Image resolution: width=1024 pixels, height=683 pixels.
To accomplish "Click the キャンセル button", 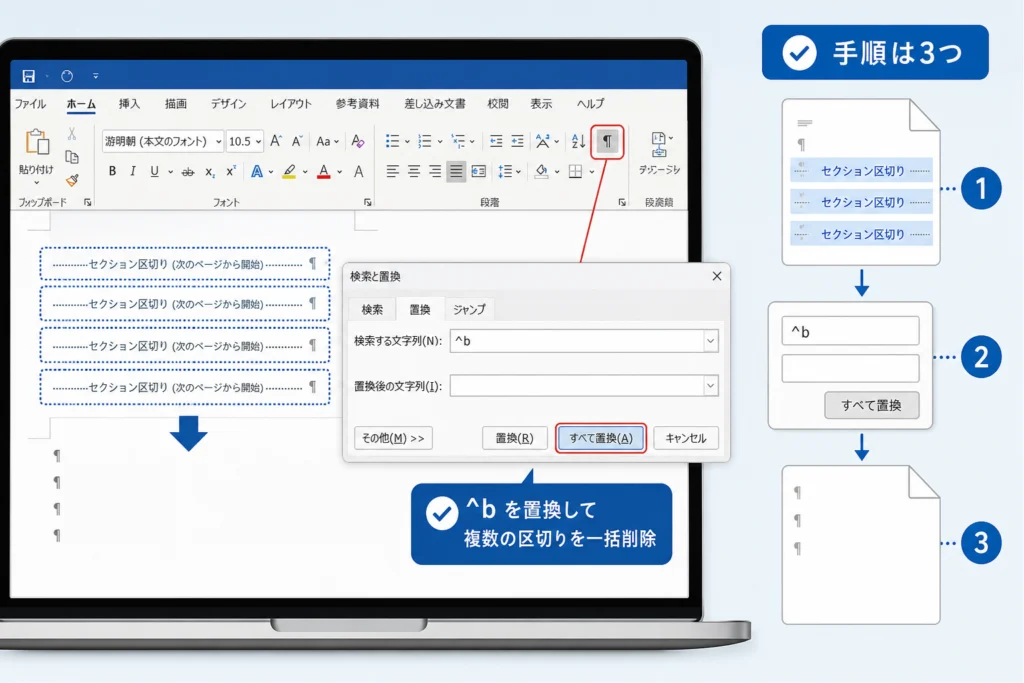I will (686, 438).
